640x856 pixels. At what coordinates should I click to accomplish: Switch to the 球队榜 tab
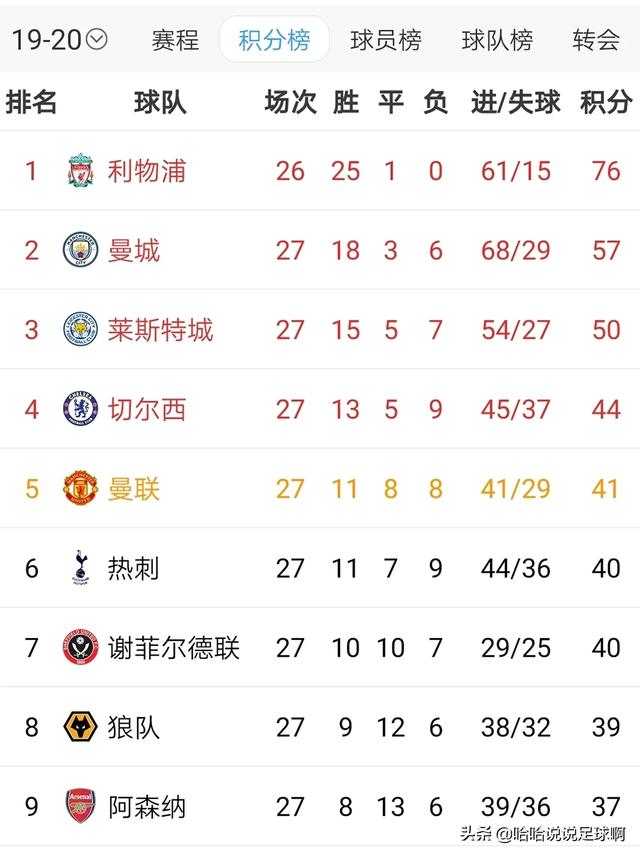497,41
